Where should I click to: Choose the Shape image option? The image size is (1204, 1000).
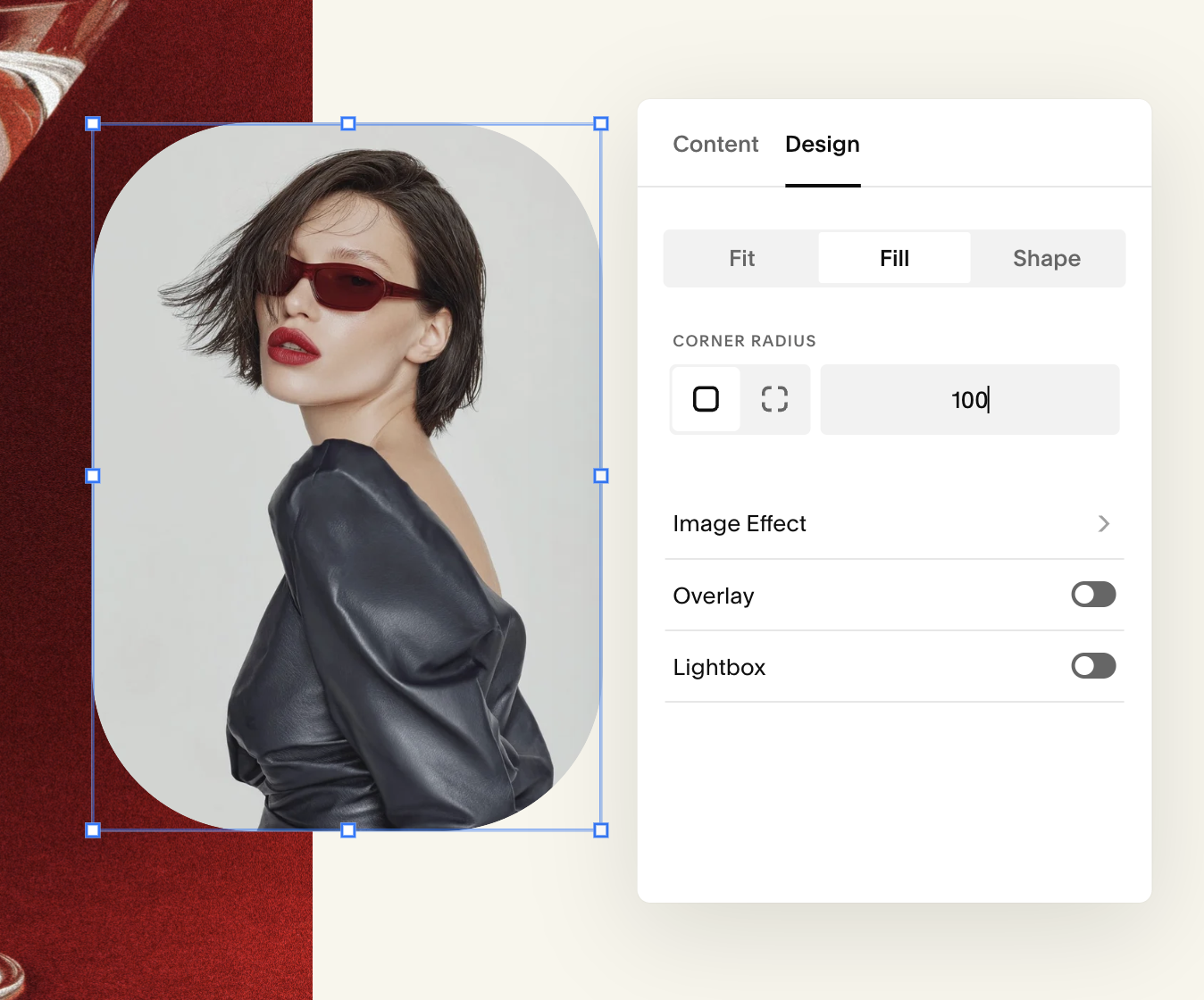pyautogui.click(x=1047, y=258)
